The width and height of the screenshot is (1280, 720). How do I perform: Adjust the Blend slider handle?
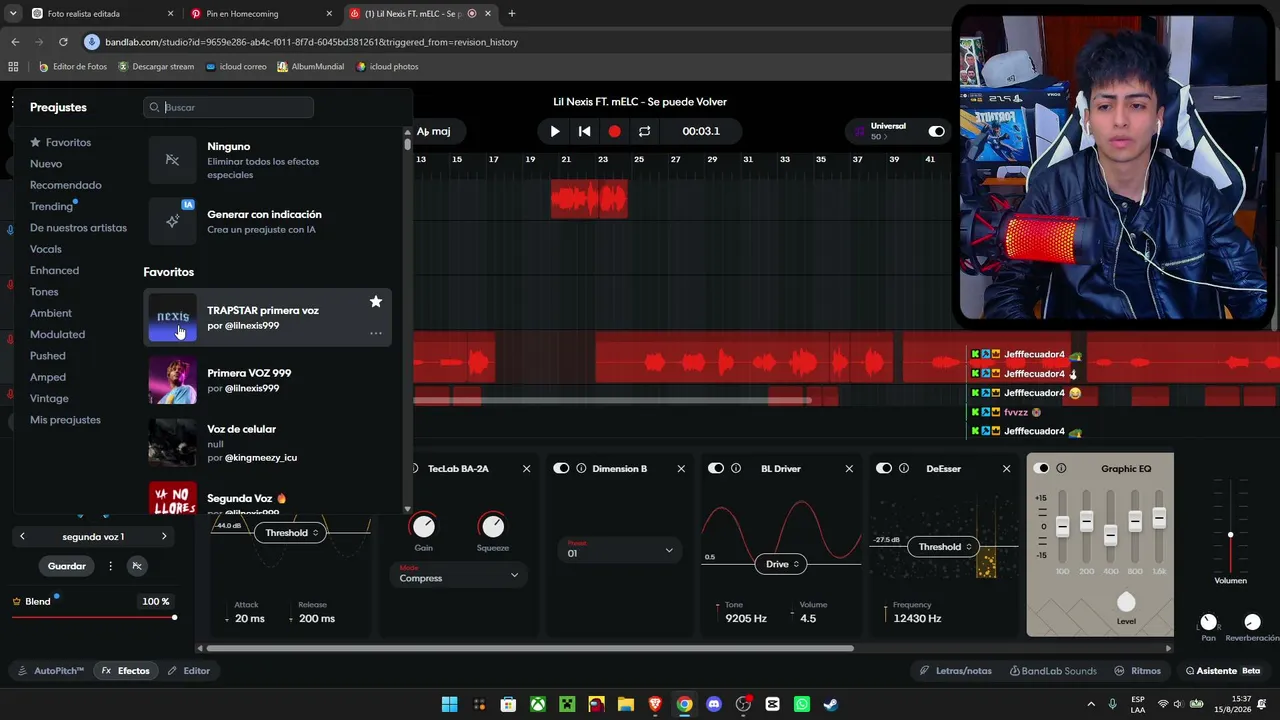coord(175,617)
